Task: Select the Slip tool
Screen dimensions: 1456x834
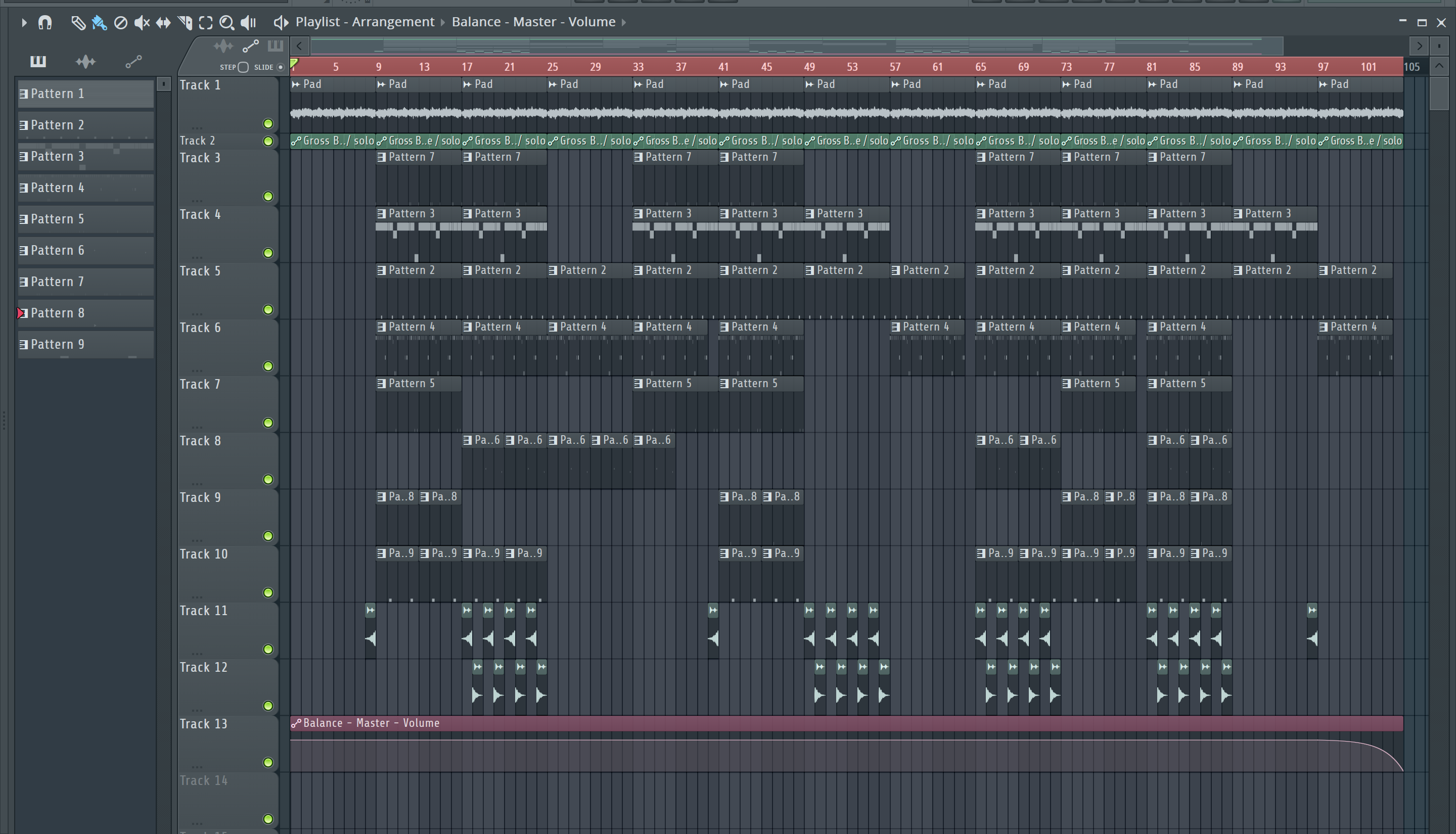Action: [x=163, y=22]
